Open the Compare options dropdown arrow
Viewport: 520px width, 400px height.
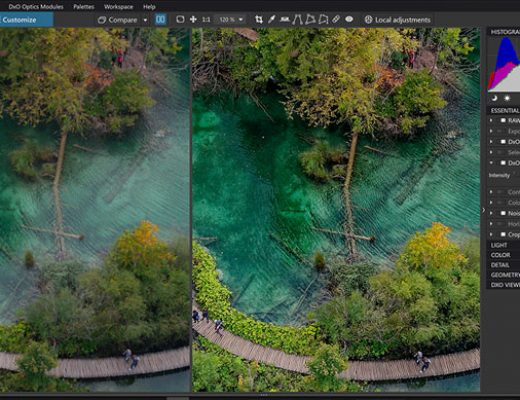[x=145, y=20]
